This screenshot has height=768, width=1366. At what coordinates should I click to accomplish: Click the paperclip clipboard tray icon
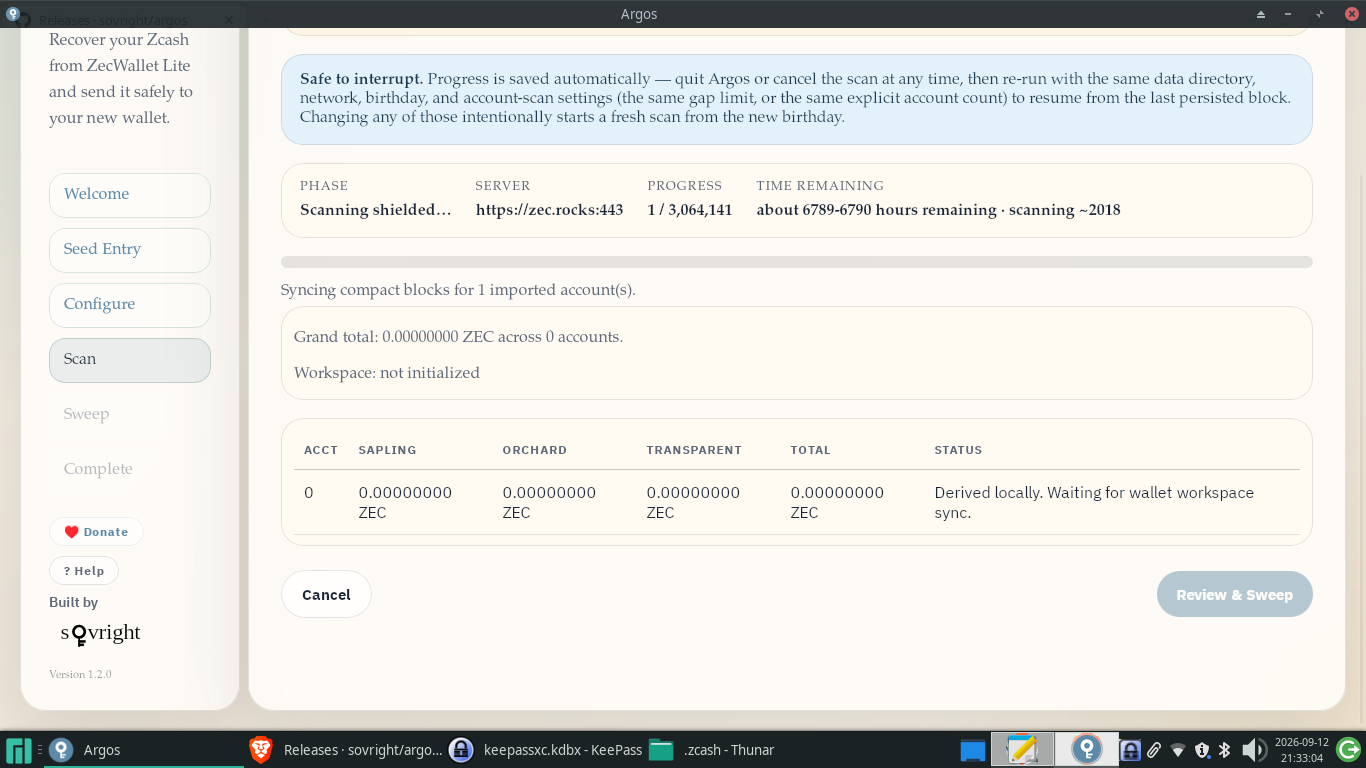tap(1154, 750)
